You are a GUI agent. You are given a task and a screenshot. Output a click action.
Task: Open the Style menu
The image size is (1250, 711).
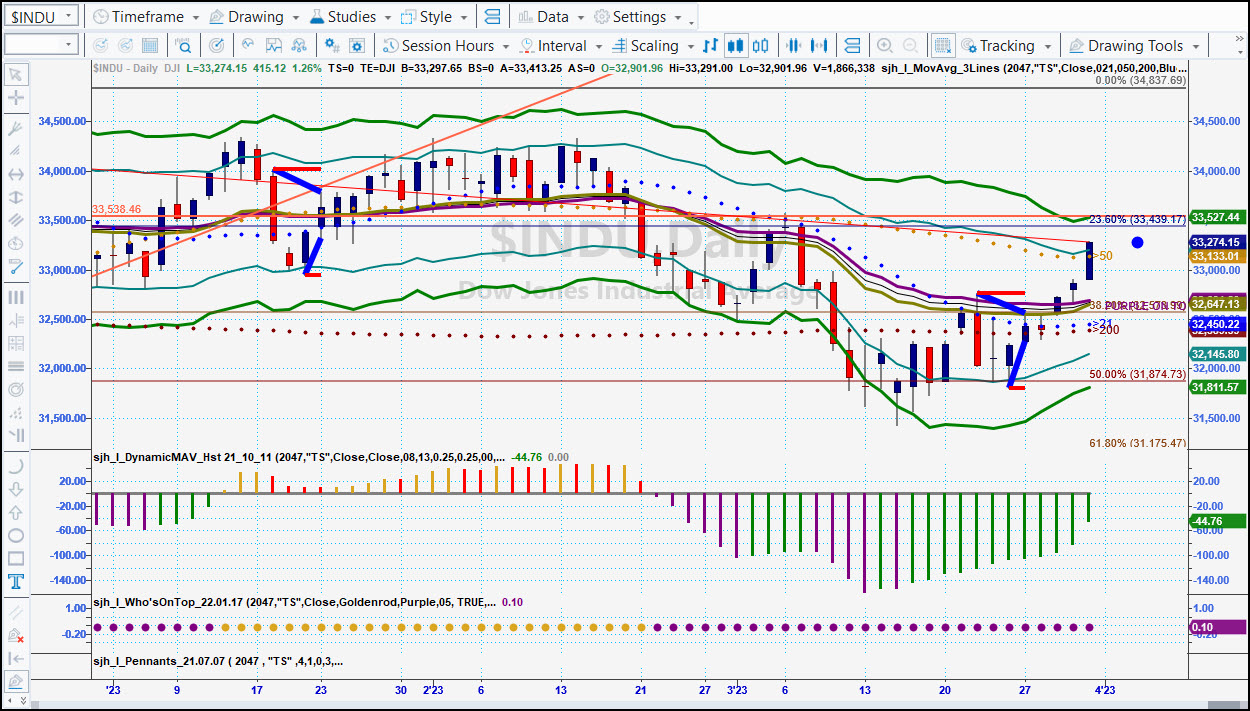427,17
